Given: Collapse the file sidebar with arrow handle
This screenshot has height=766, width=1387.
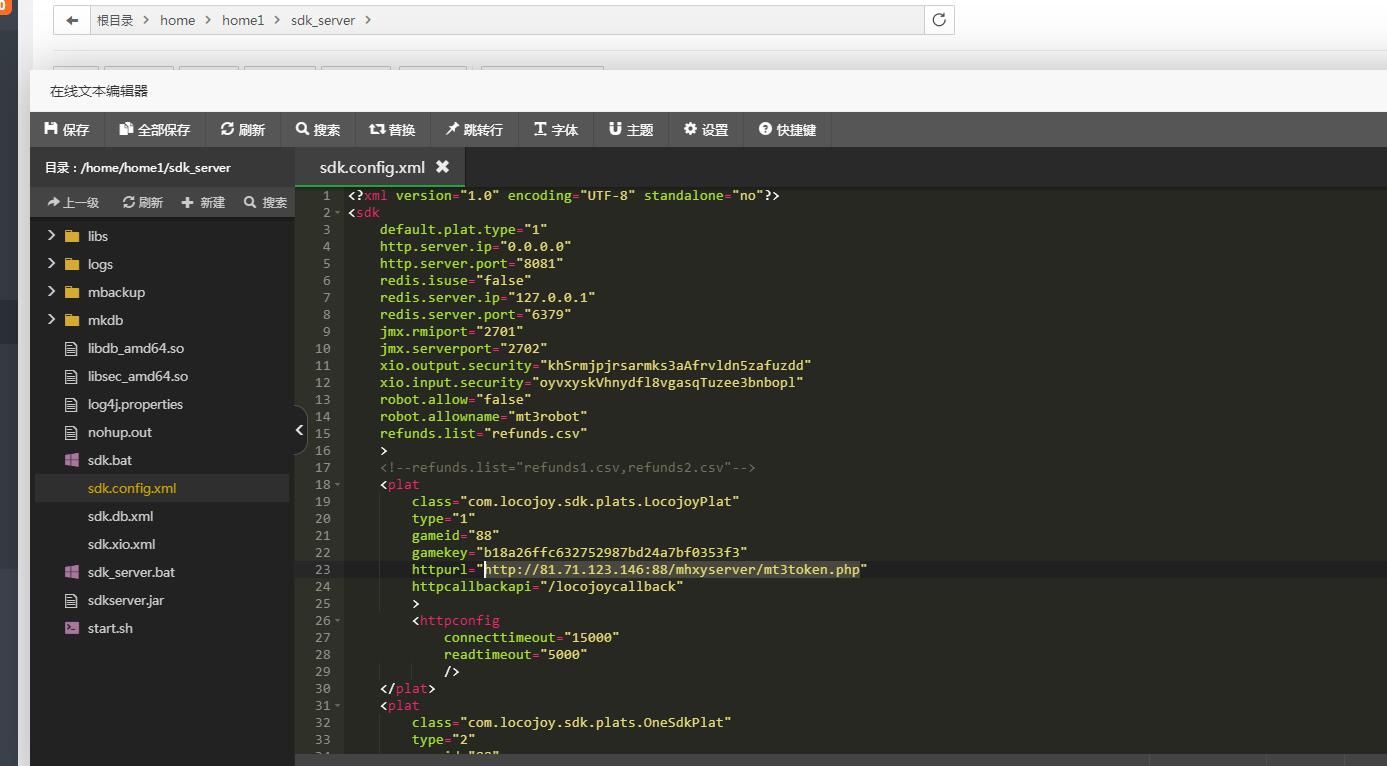Looking at the screenshot, I should click(300, 430).
